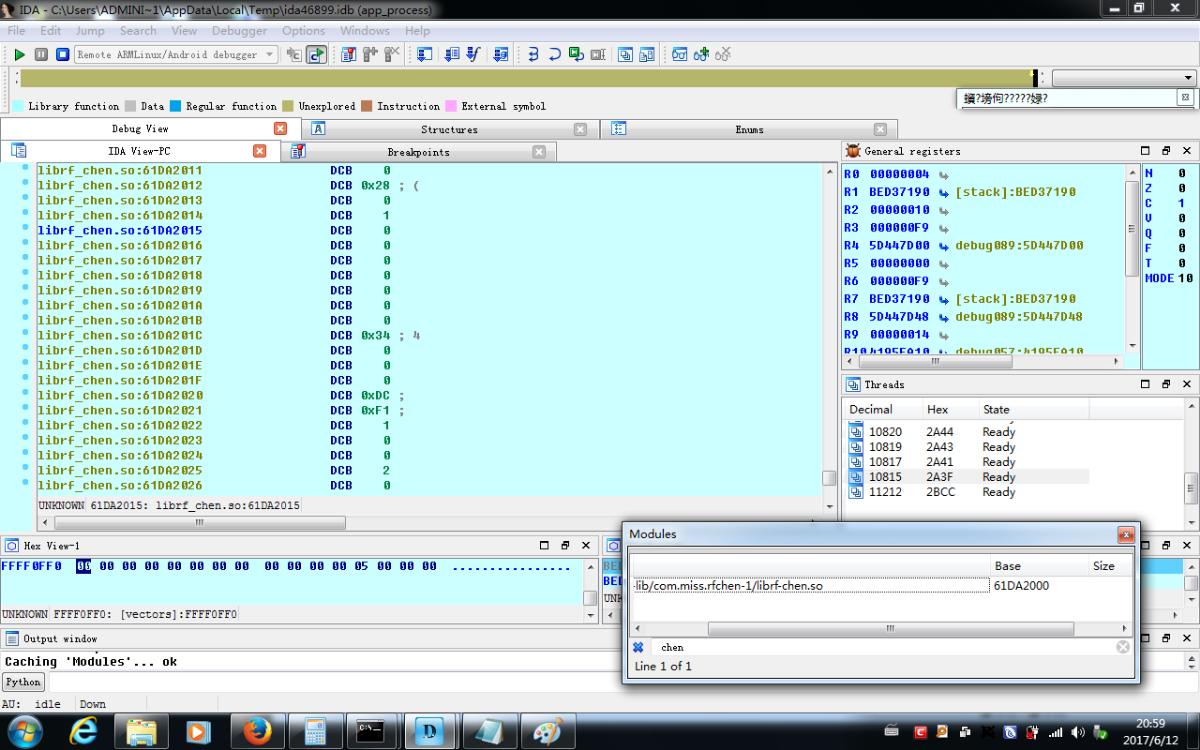Close the Debug View tab
Image resolution: width=1200 pixels, height=750 pixels.
click(280, 129)
